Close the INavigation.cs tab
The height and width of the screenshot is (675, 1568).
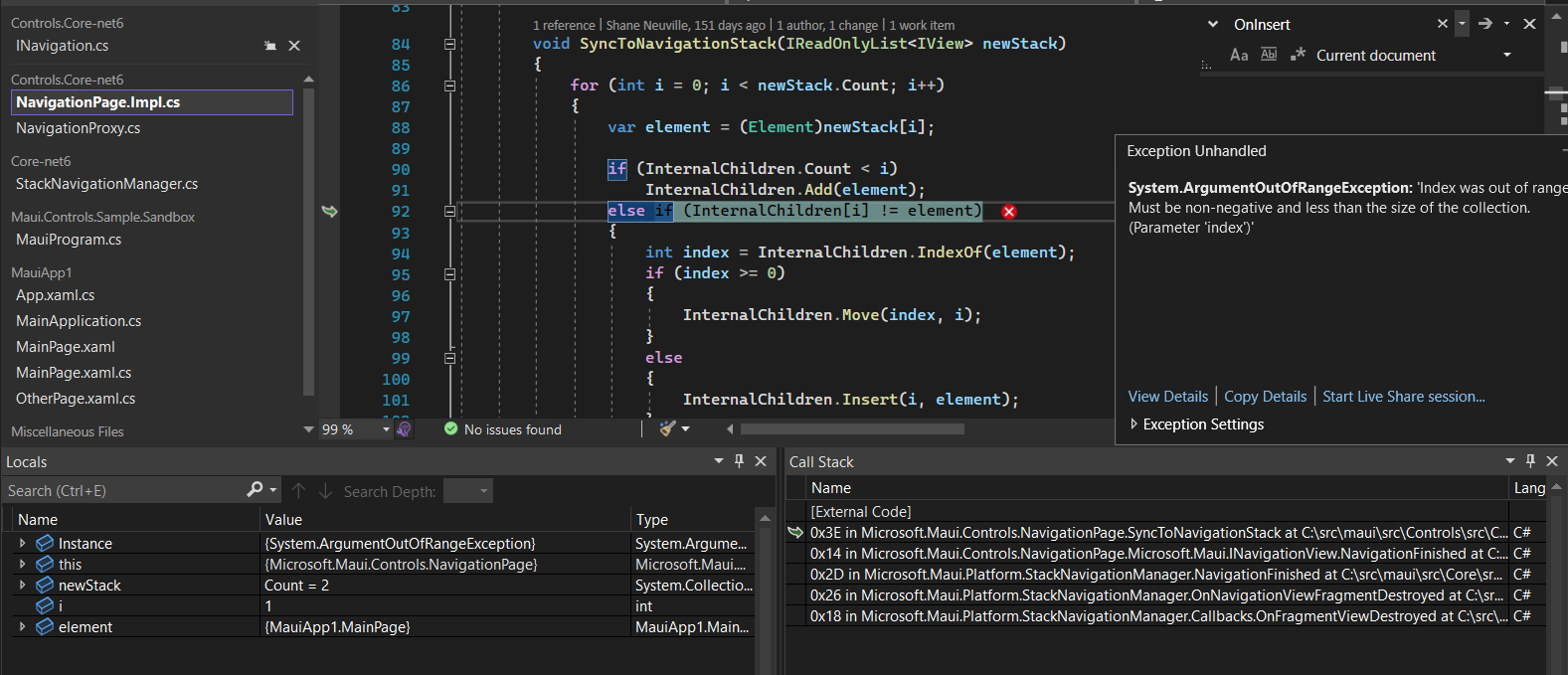tap(294, 46)
